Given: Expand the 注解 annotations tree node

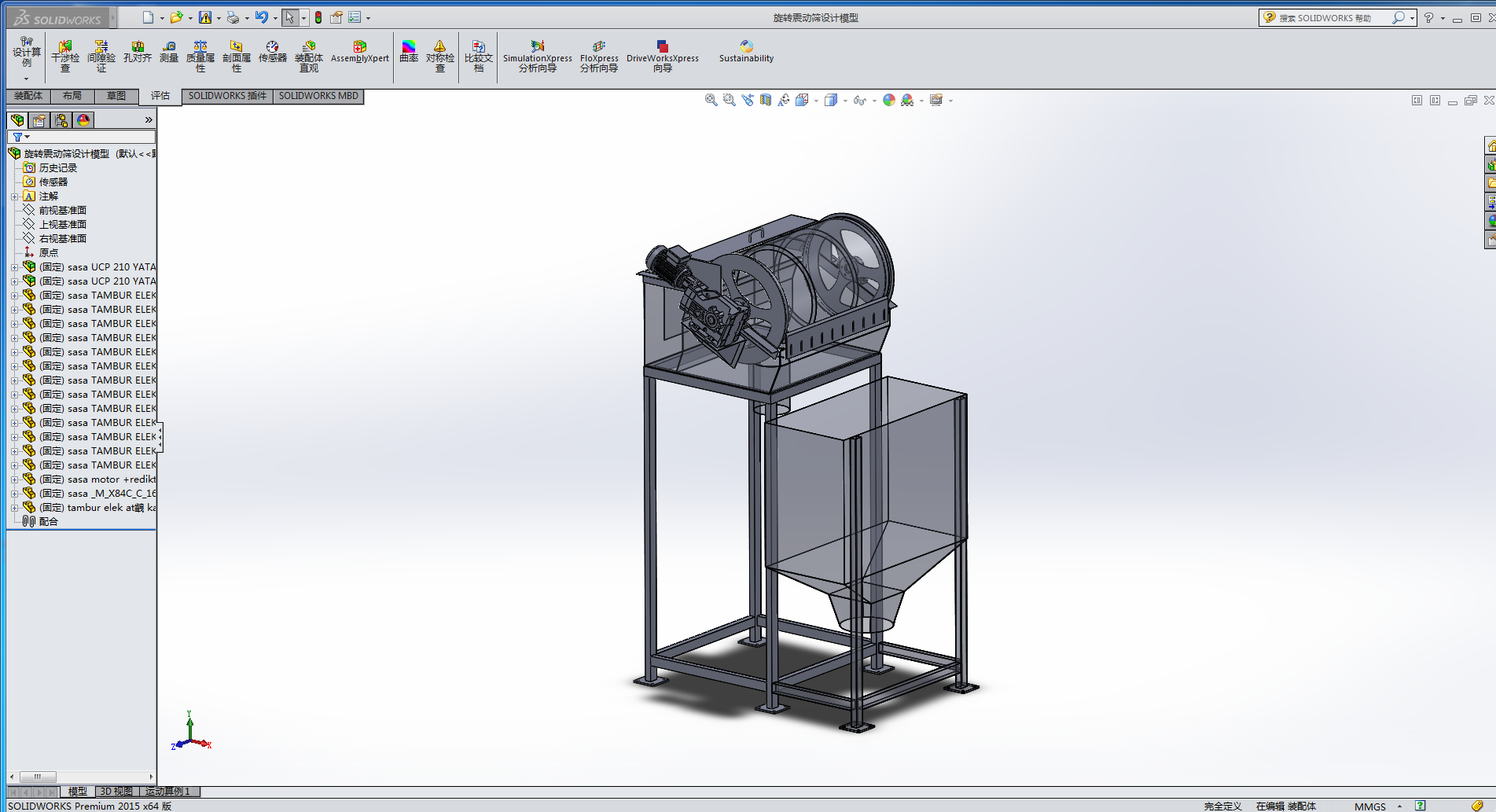Looking at the screenshot, I should click(14, 197).
